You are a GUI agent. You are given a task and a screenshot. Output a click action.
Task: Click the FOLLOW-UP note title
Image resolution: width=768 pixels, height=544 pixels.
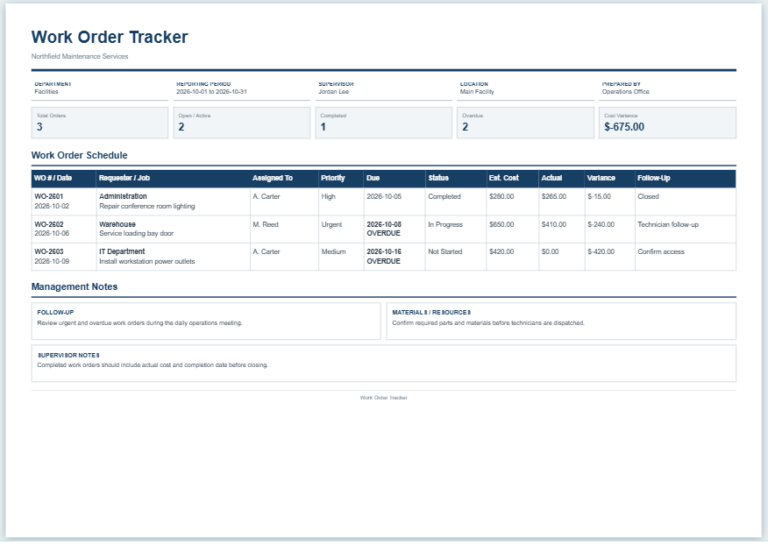pyautogui.click(x=55, y=312)
